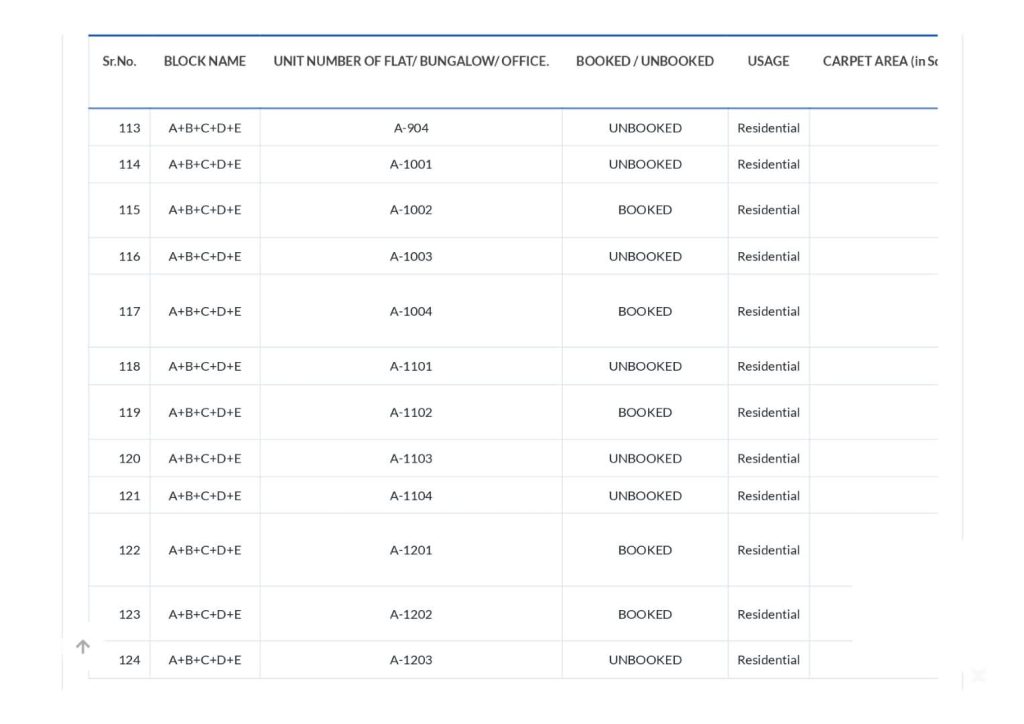
Task: Select unit A-1202 cell
Action: click(x=411, y=614)
